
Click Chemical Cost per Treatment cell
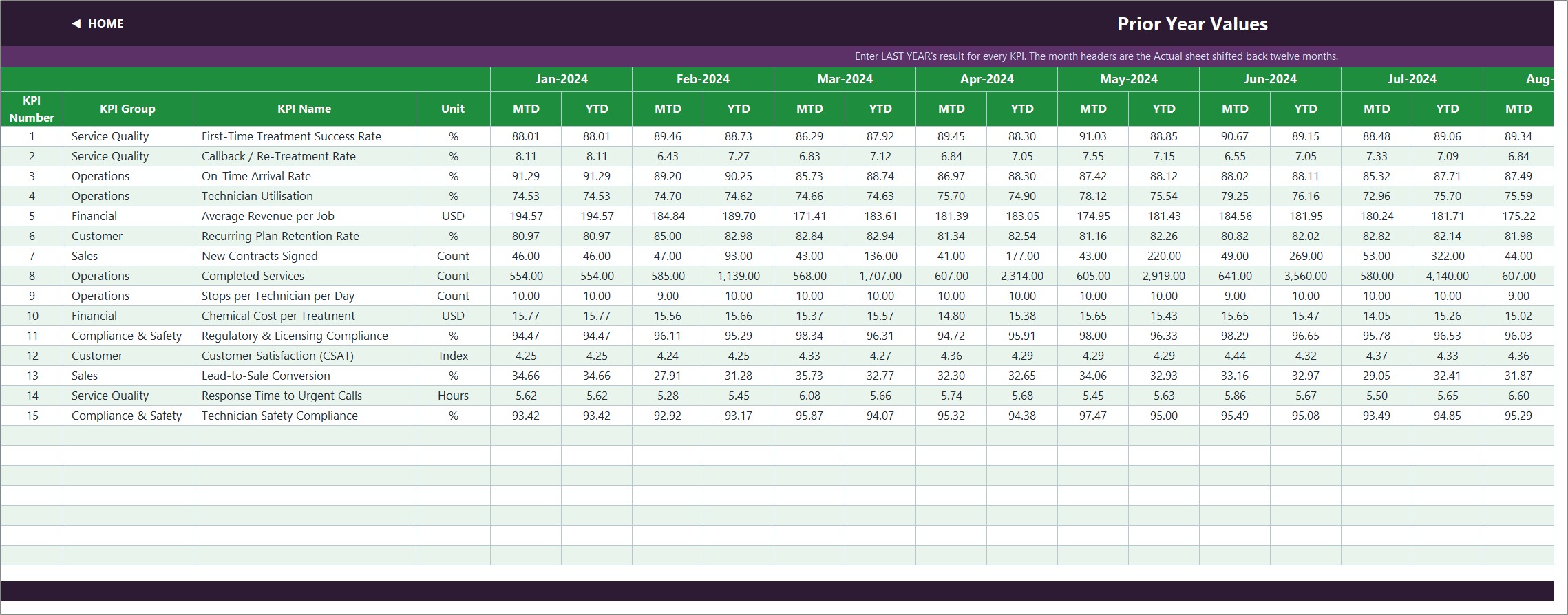[x=304, y=316]
